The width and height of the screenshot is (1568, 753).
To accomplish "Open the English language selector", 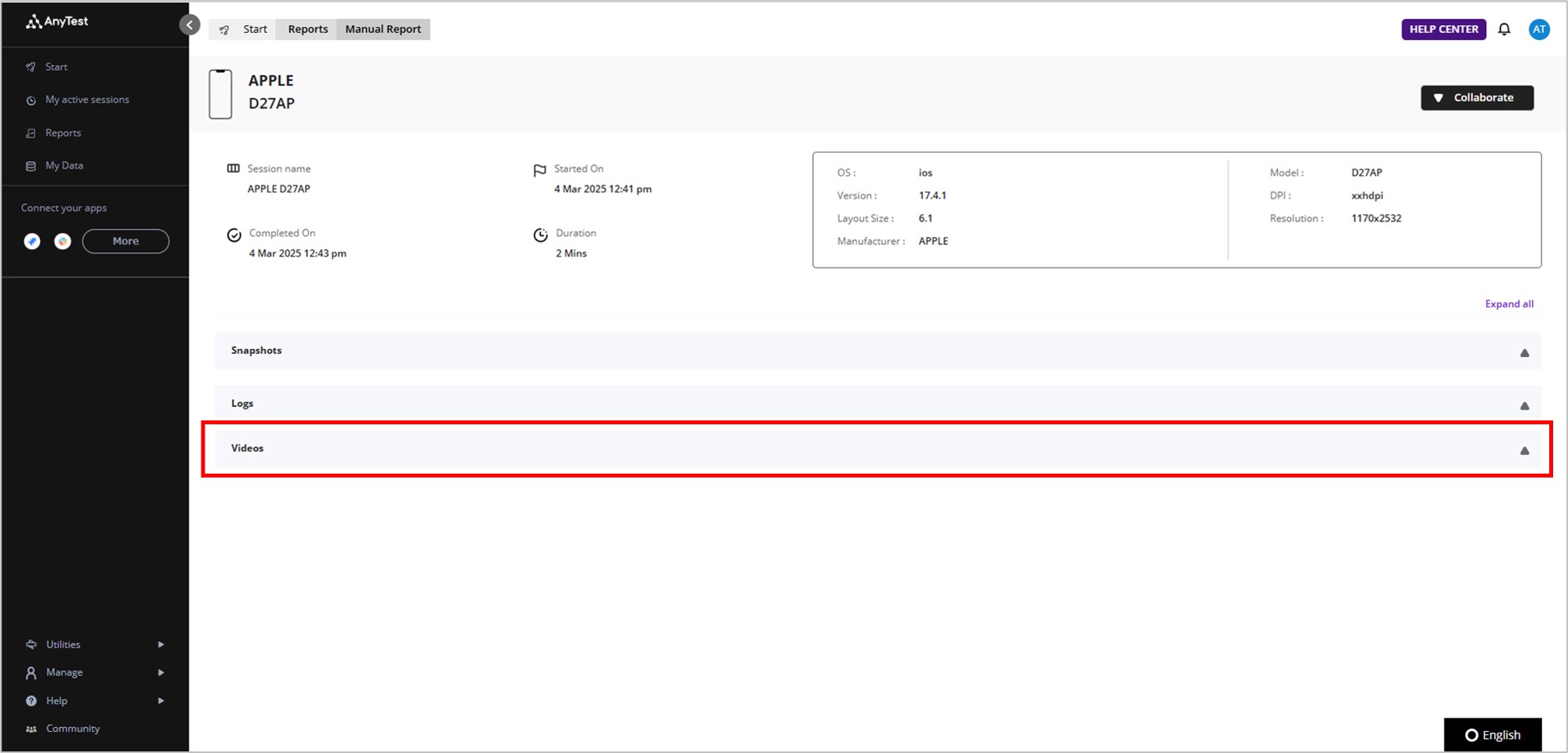I will tap(1493, 735).
